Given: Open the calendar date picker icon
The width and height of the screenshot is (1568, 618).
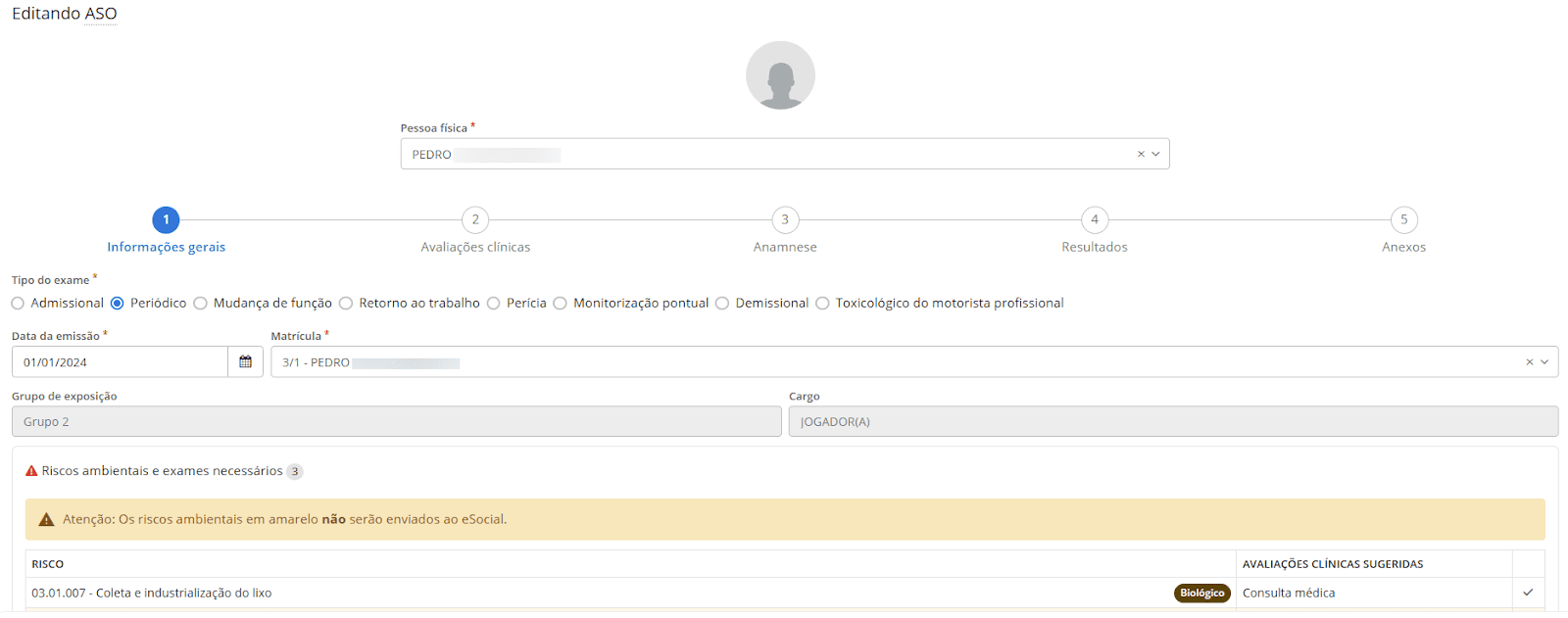Looking at the screenshot, I should [x=245, y=361].
